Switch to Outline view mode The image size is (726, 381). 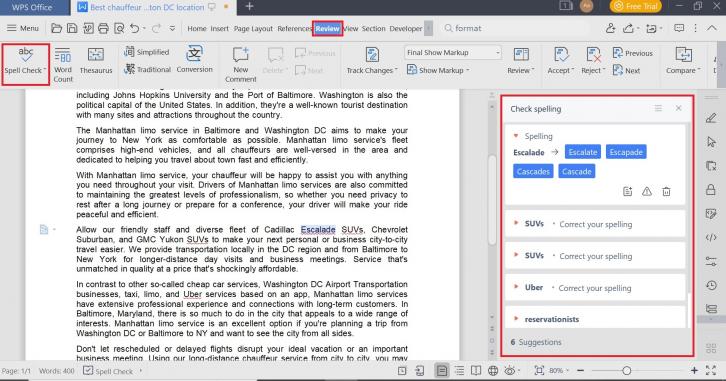click(459, 370)
